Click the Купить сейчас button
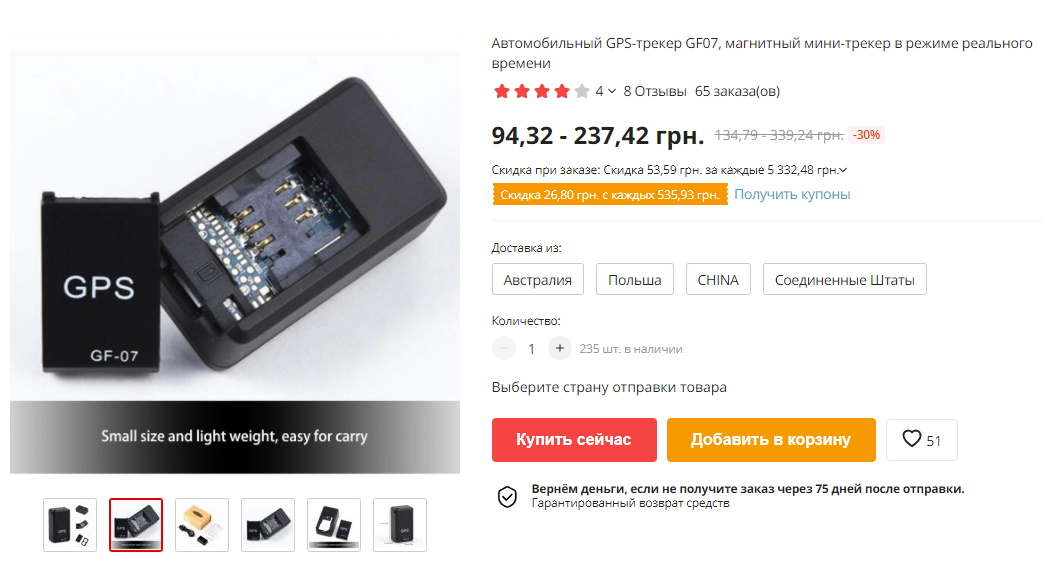 coord(574,440)
